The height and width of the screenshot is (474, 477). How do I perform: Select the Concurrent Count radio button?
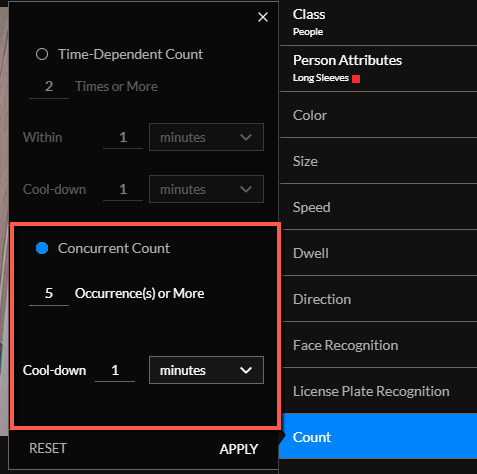42,248
